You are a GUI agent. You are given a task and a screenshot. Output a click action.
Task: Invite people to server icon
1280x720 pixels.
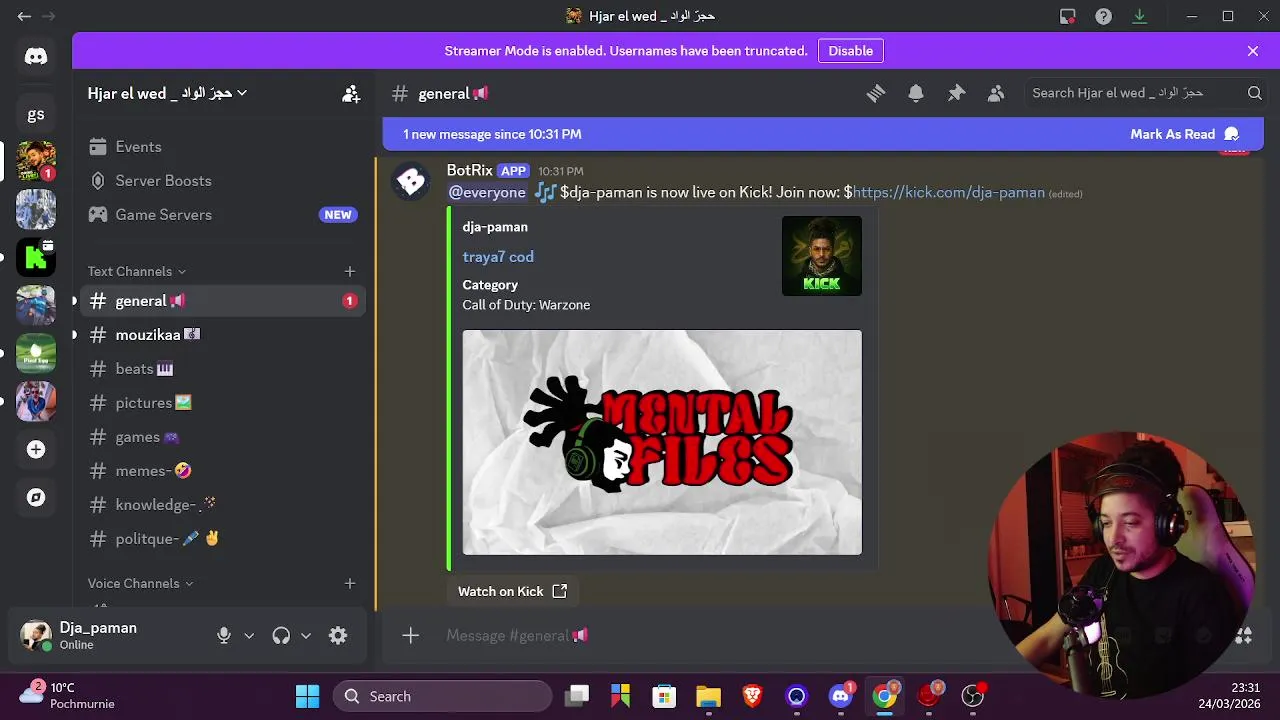point(351,93)
